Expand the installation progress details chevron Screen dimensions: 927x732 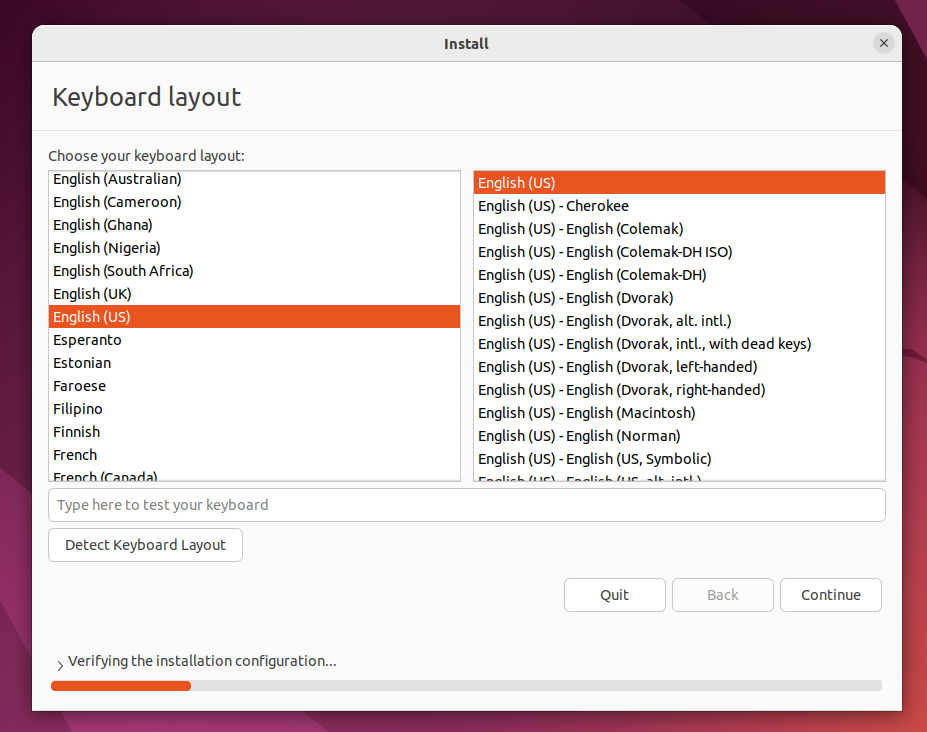tap(60, 665)
